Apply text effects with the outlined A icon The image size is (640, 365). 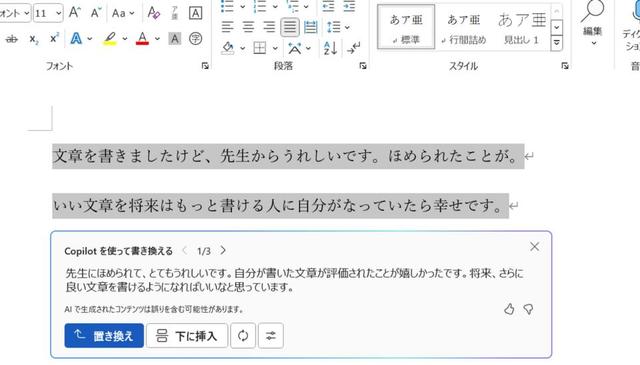tap(76, 39)
